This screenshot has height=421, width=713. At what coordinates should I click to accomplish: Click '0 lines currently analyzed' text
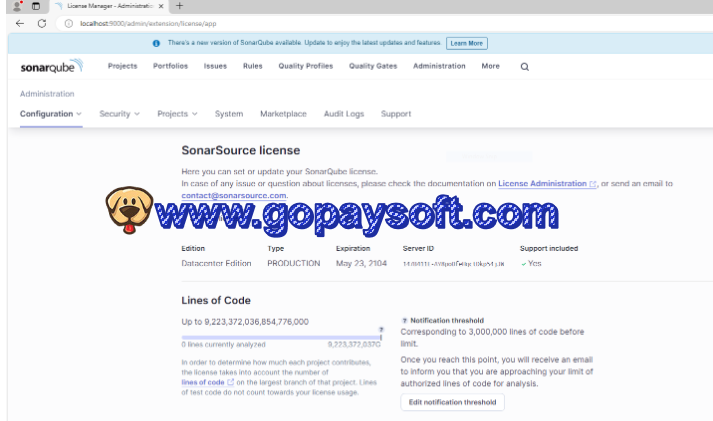click(223, 345)
